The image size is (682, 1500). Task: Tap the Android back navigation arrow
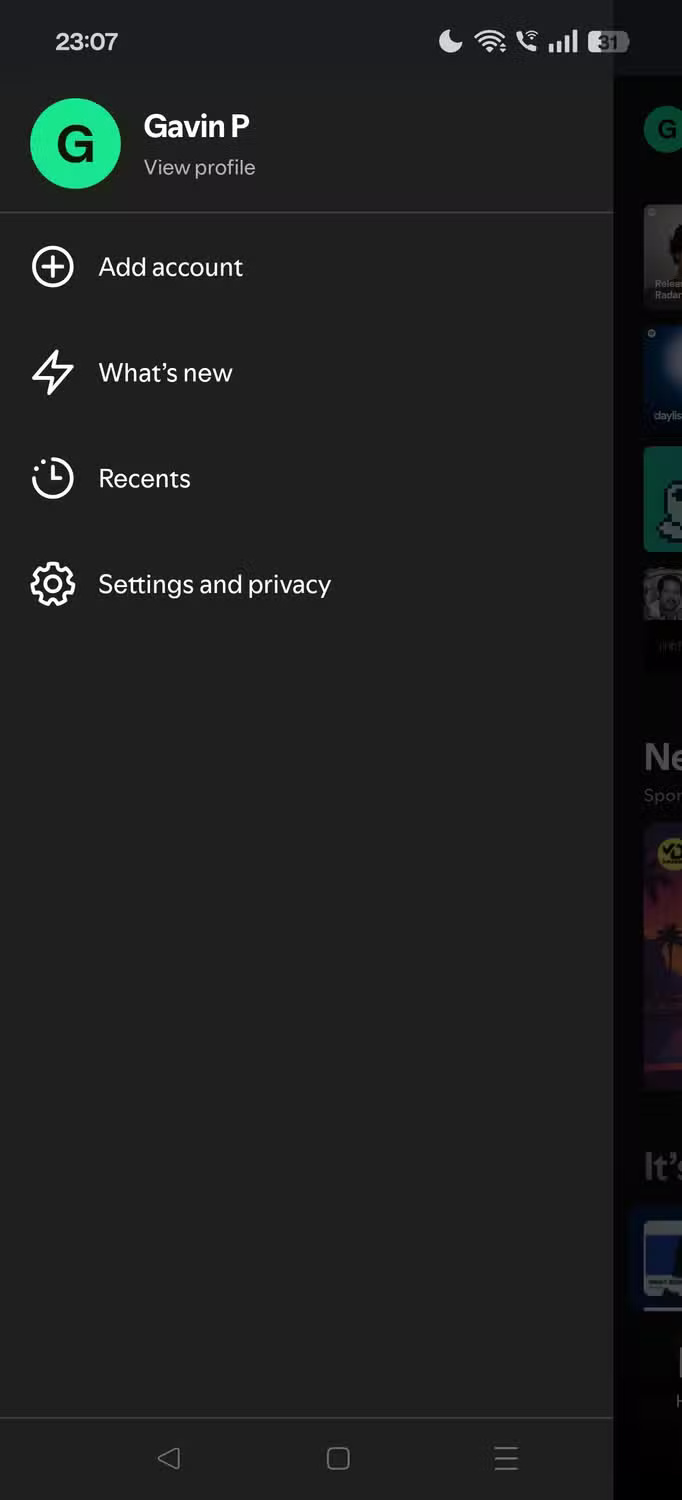[170, 1458]
